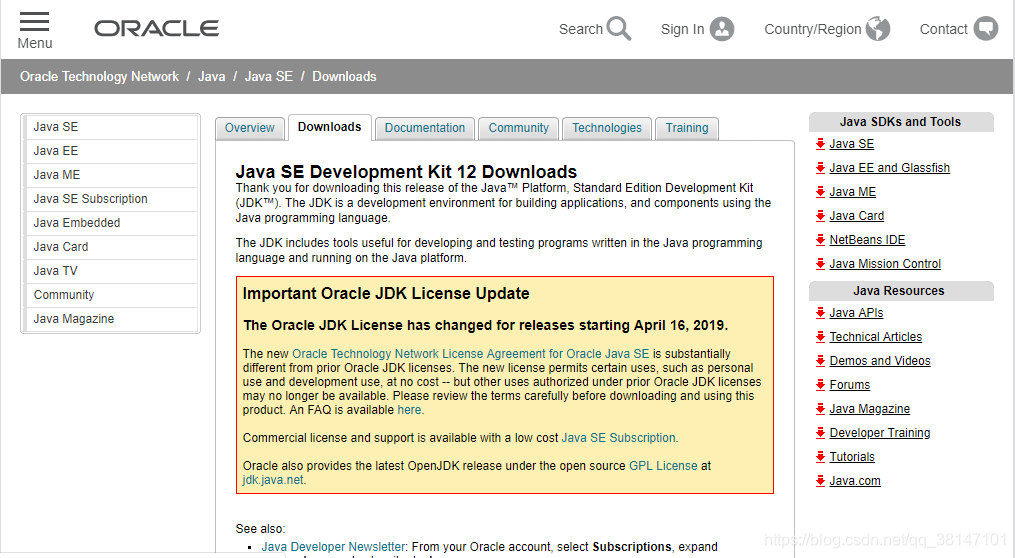This screenshot has width=1015, height=558.
Task: Click the Downloads breadcrumb link
Action: tap(344, 76)
